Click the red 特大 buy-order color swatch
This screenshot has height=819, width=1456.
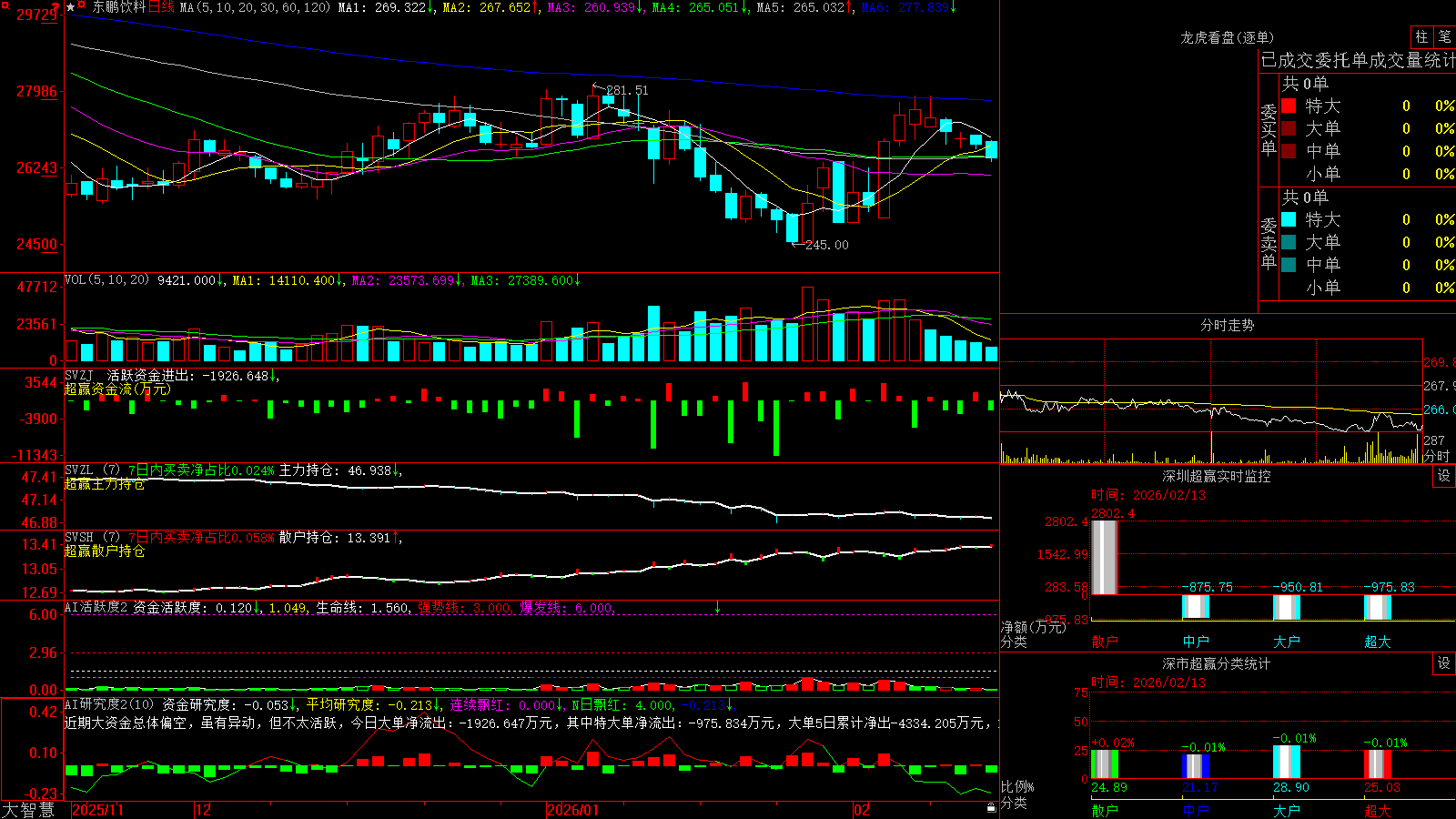coord(1289,106)
